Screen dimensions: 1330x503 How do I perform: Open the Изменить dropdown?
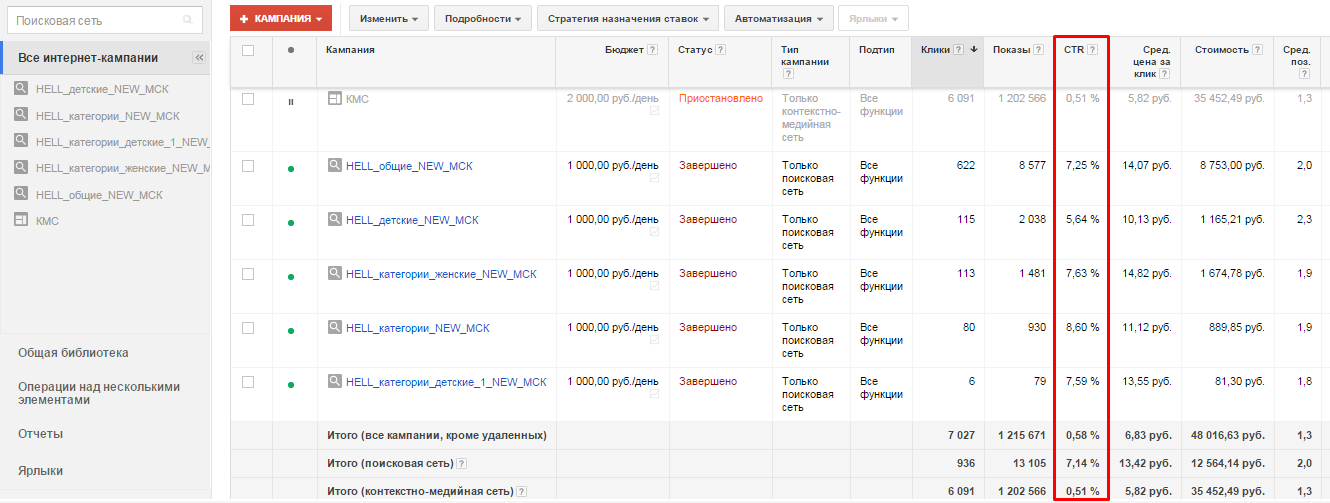[x=388, y=18]
